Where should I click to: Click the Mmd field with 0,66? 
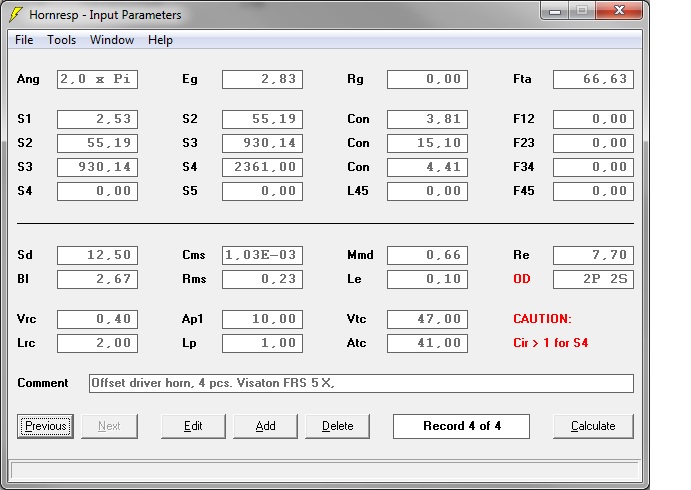(x=427, y=255)
